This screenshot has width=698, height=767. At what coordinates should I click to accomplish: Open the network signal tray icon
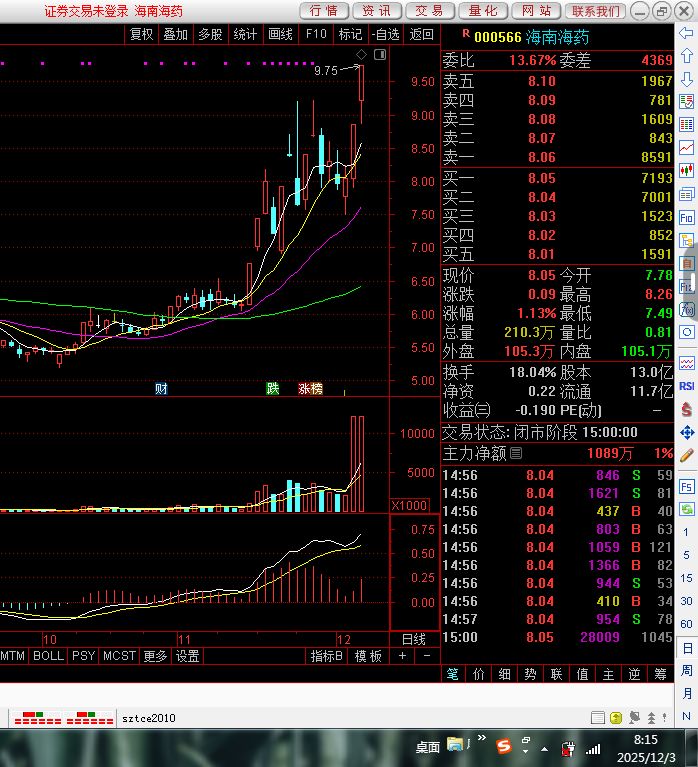pyautogui.click(x=593, y=749)
